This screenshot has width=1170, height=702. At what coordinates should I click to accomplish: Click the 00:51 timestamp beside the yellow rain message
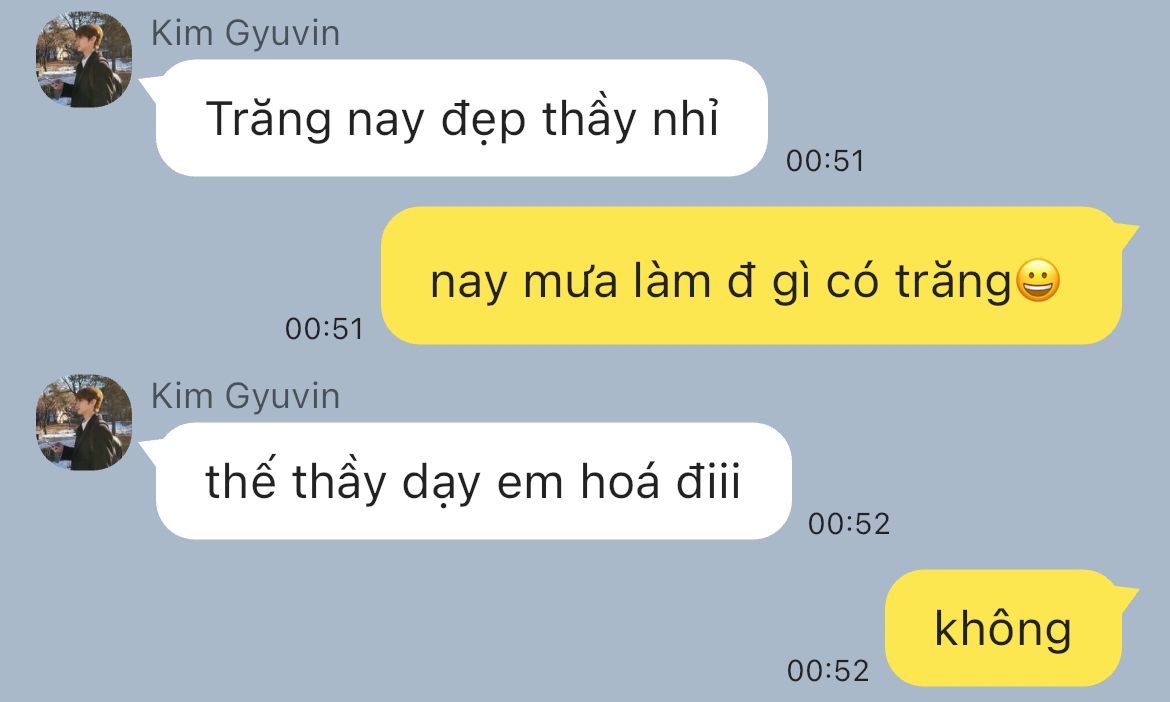pyautogui.click(x=325, y=329)
